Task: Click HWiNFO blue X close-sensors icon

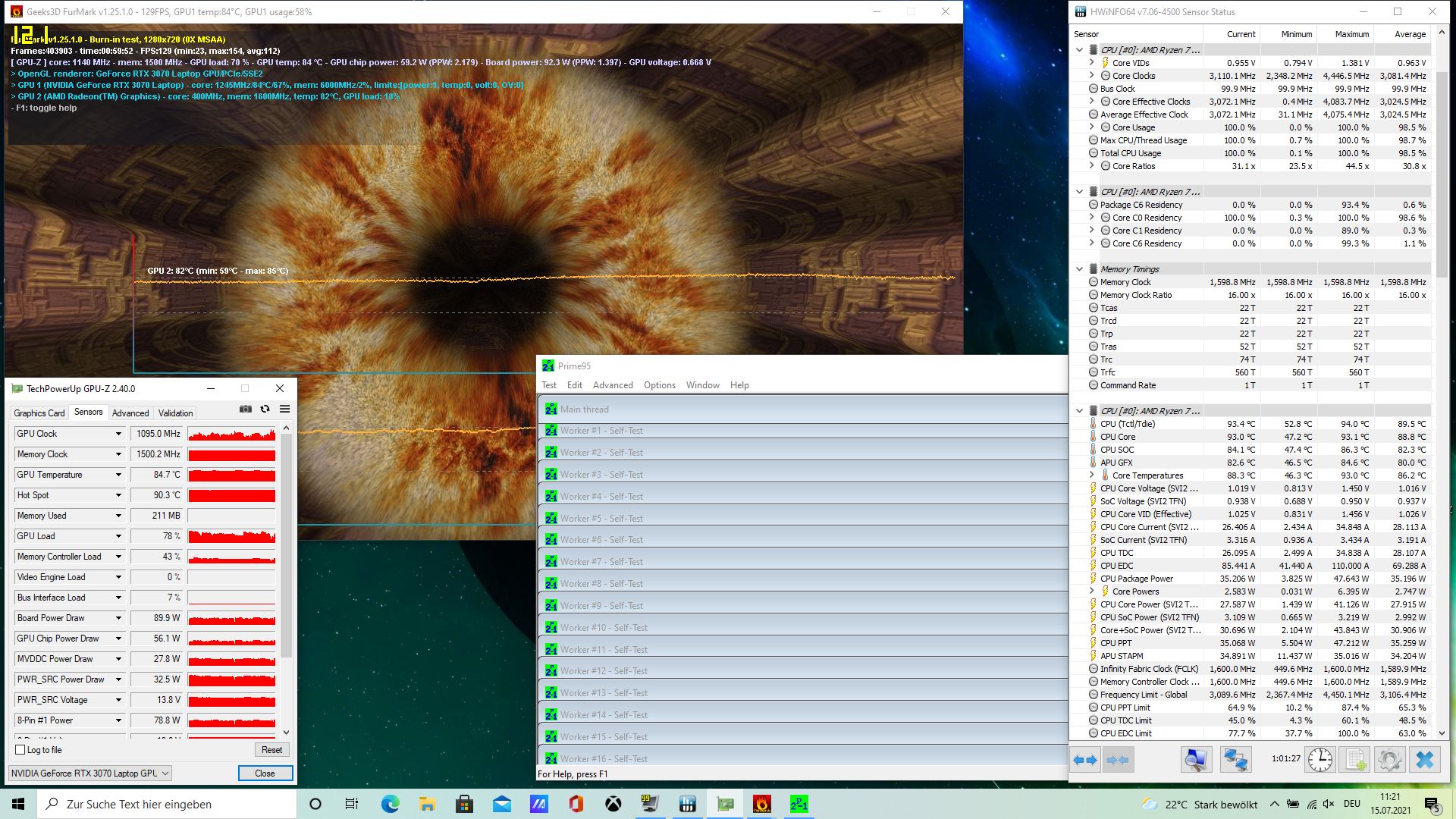Action: coord(1425,760)
